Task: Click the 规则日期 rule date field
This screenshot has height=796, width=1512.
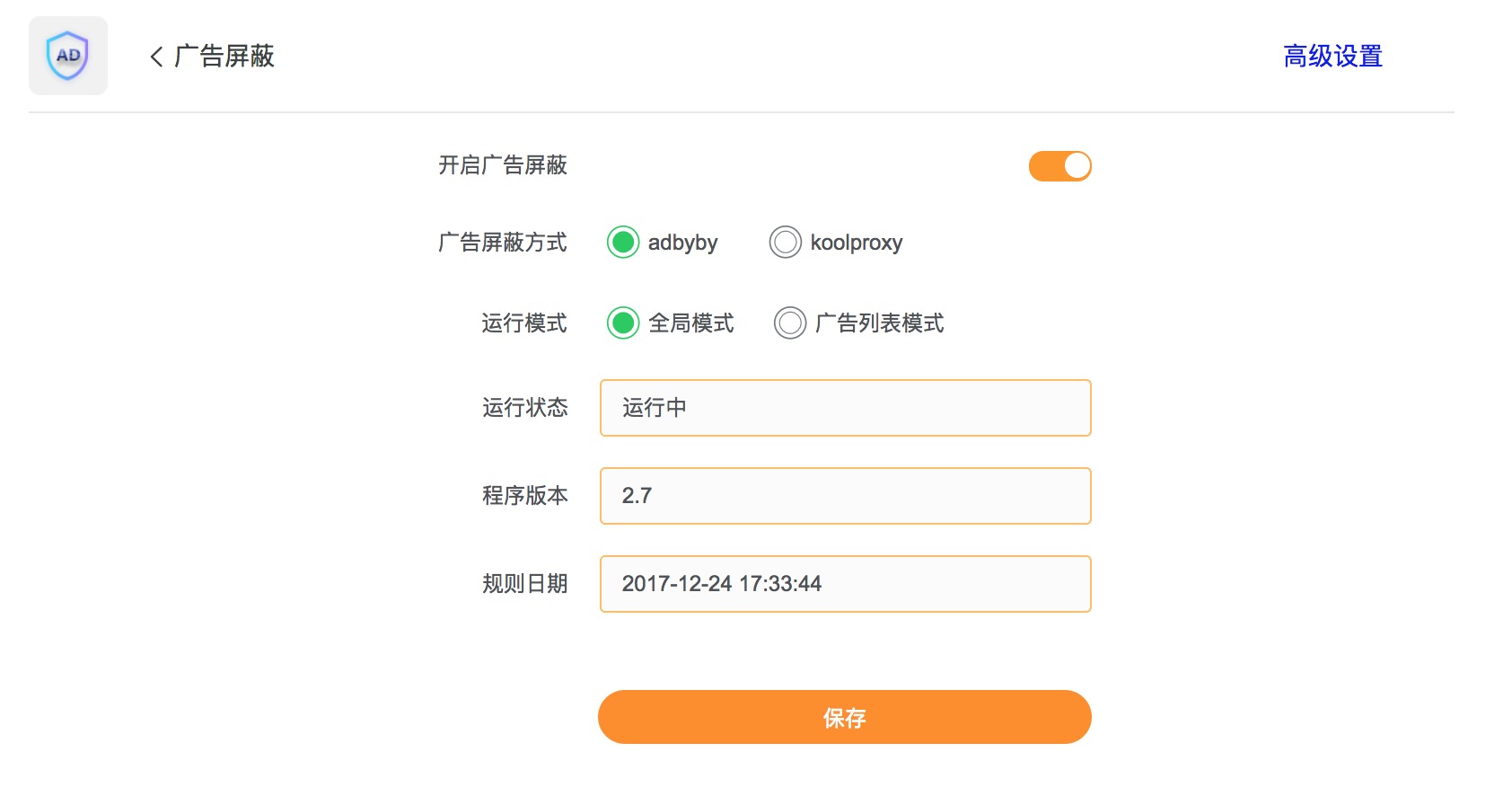Action: point(845,583)
